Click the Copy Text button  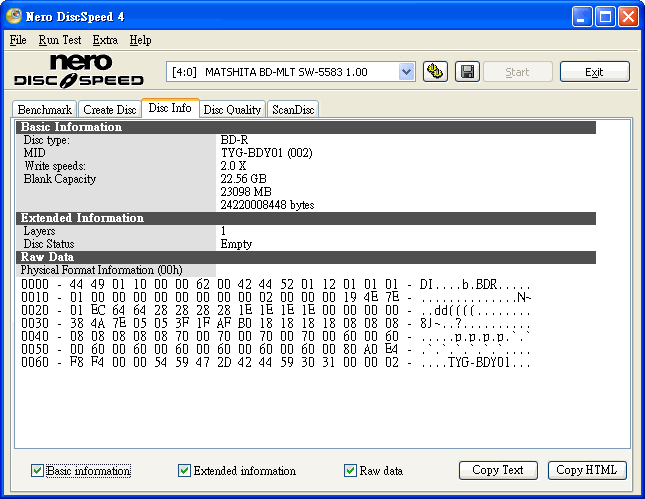click(498, 470)
